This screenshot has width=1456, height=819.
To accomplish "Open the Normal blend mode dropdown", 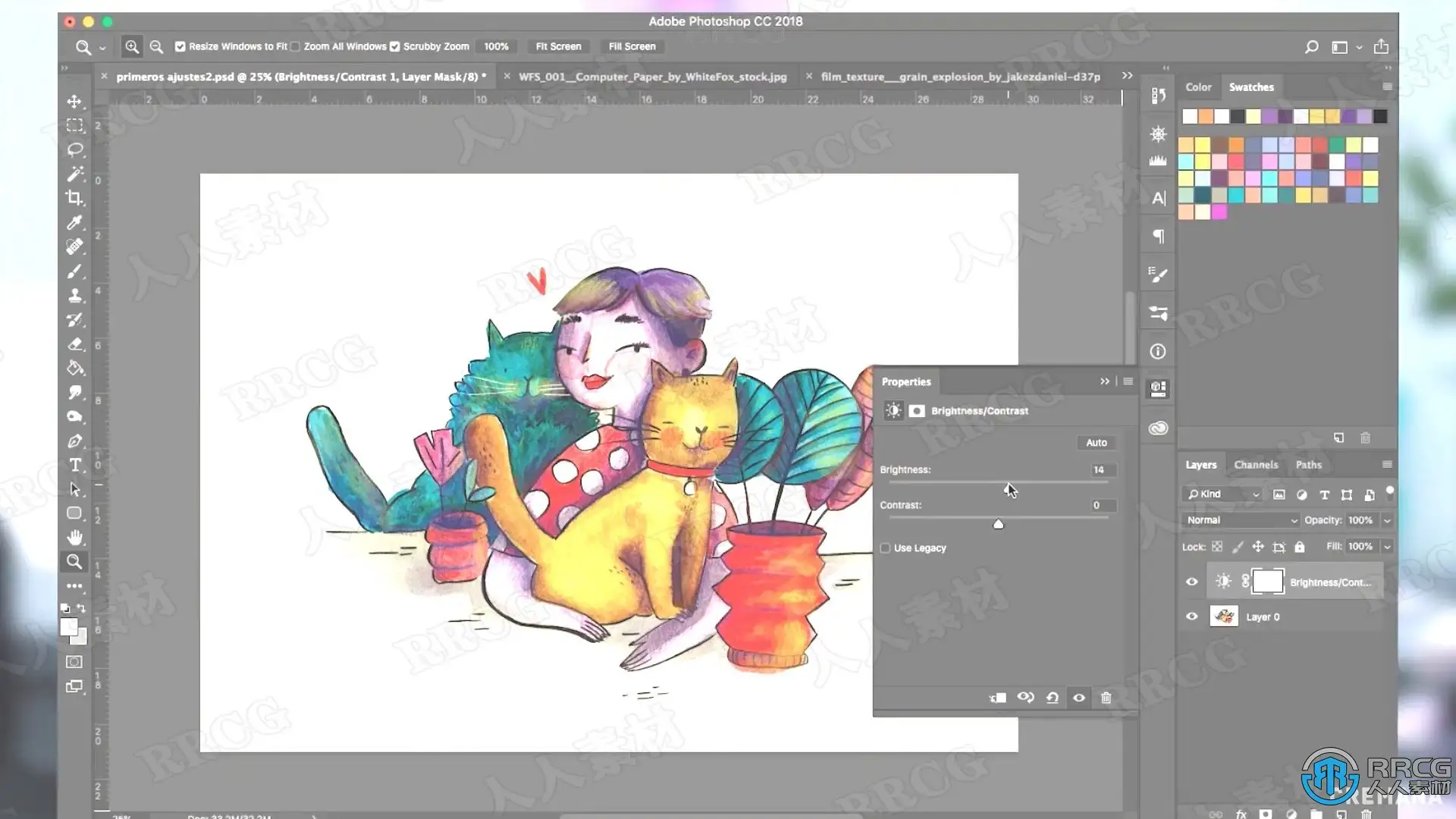I will pyautogui.click(x=1241, y=520).
